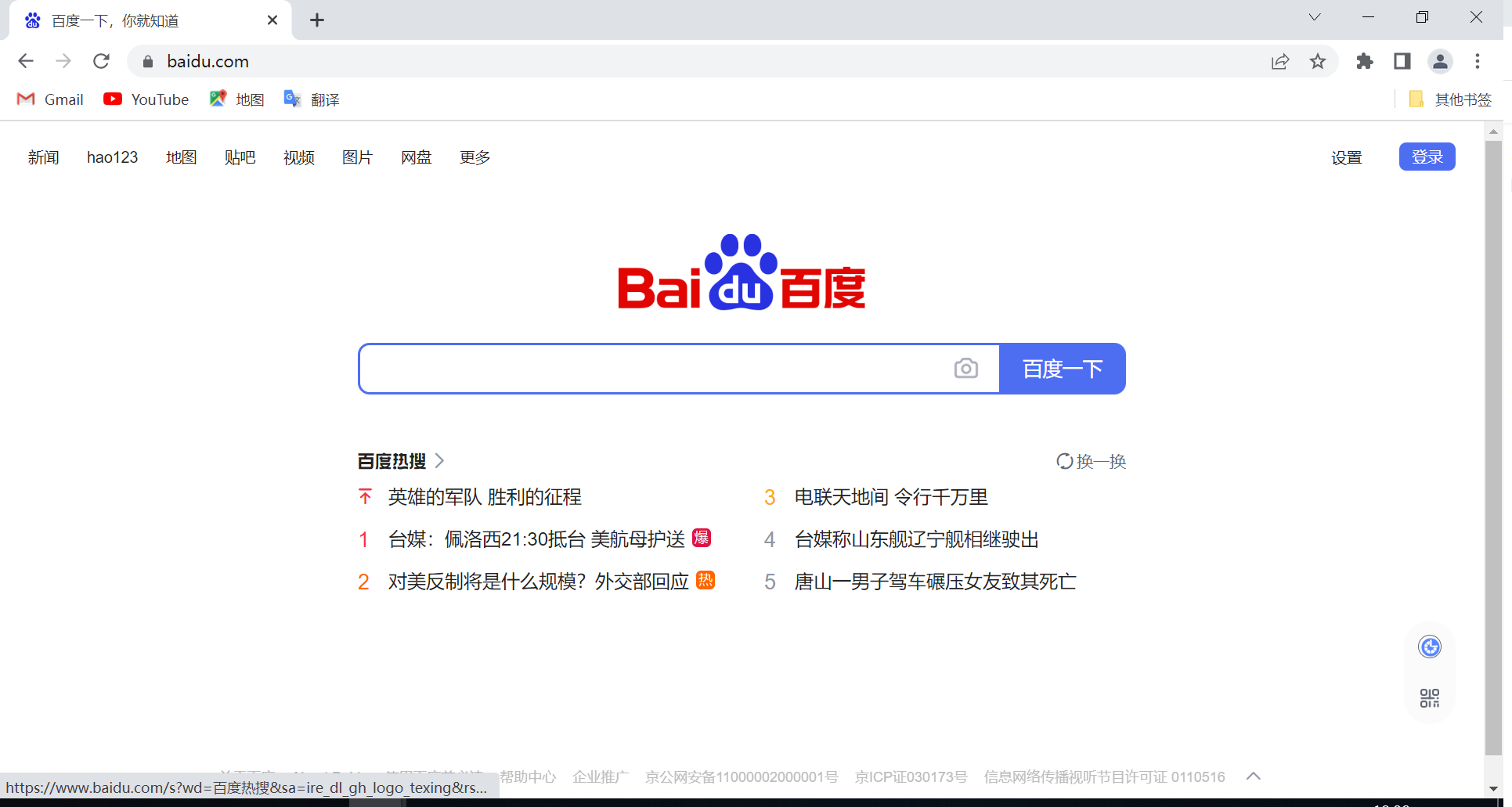The width and height of the screenshot is (1512, 807).
Task: Open hot search about 佩洛西21:30抵台
Action: 536,539
